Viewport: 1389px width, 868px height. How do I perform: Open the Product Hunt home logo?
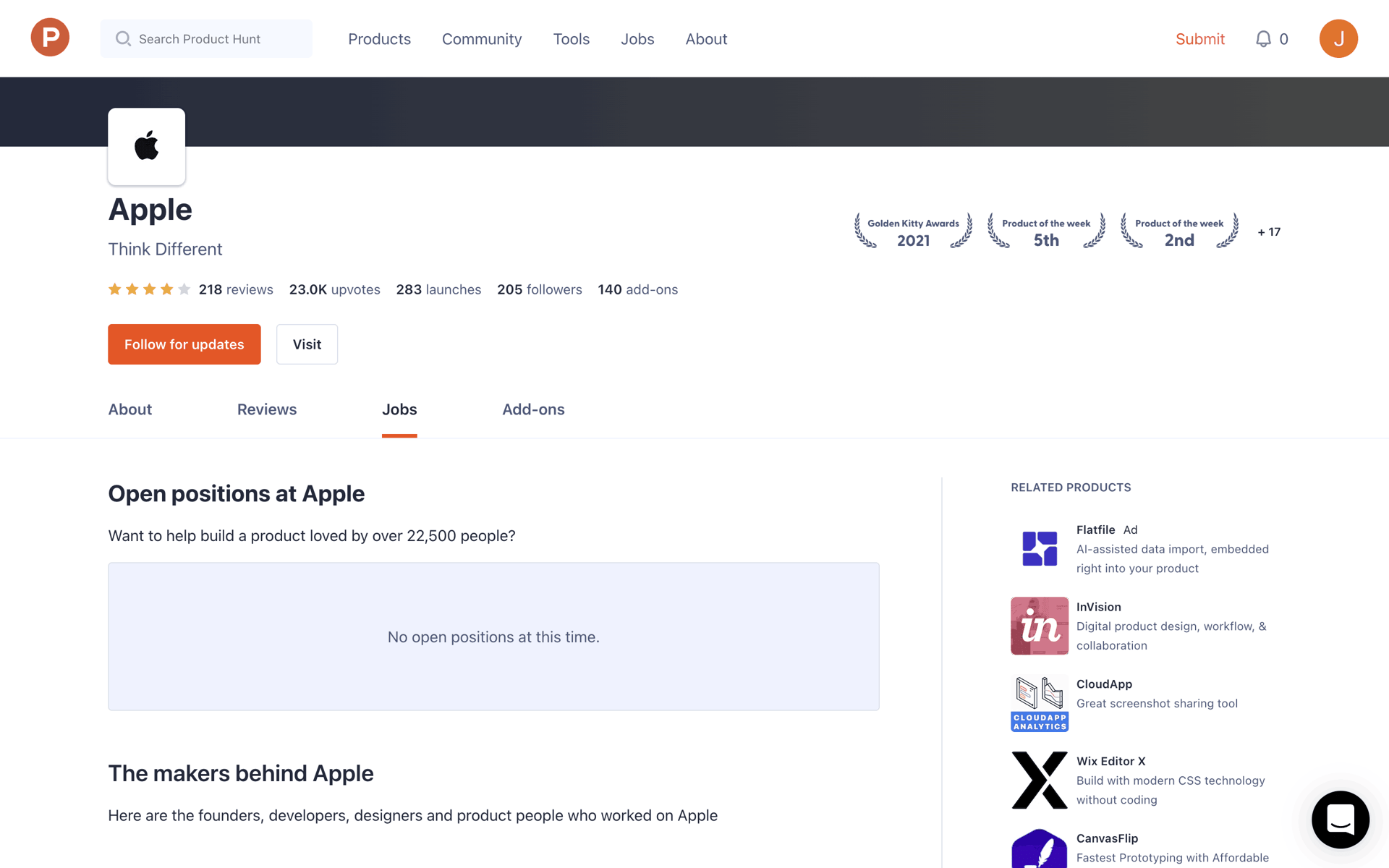[x=50, y=38]
